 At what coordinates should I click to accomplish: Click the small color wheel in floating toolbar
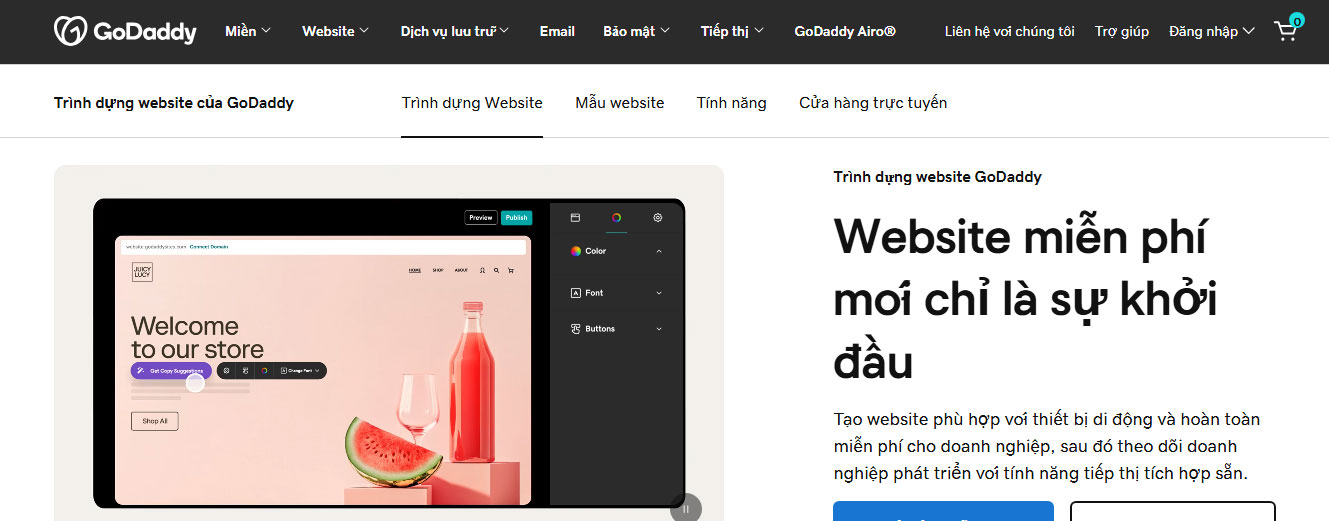[264, 370]
